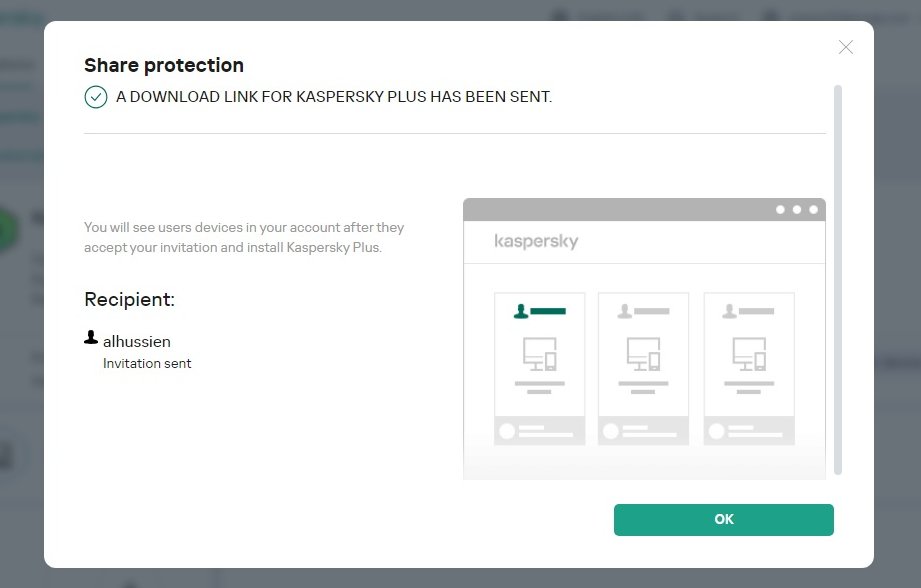Click the download link sent confirmation message

[x=334, y=97]
